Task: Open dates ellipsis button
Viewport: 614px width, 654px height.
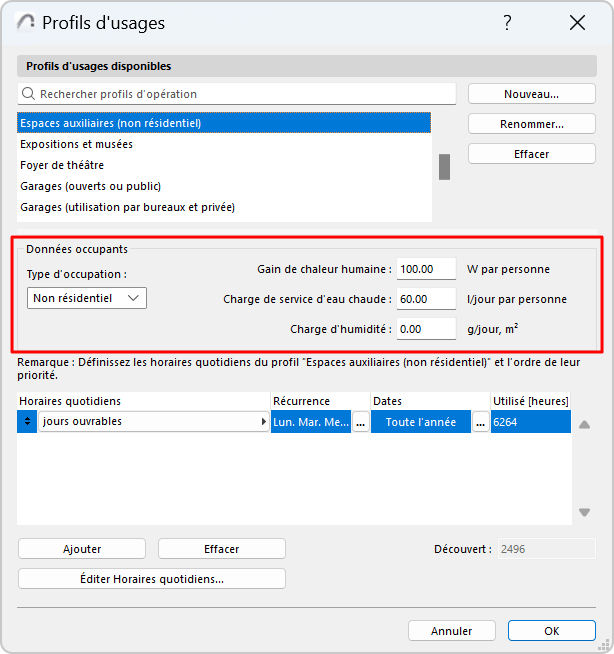Action: pos(481,423)
